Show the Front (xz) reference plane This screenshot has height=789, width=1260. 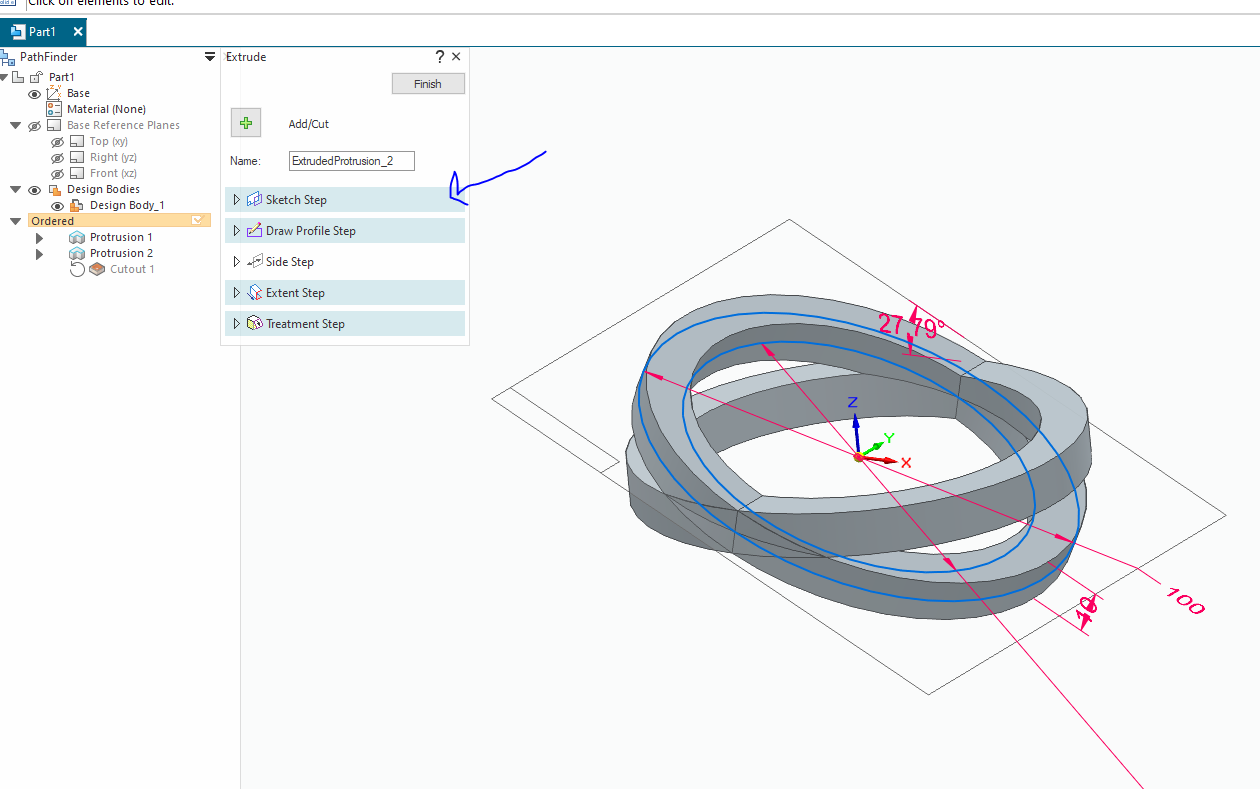click(57, 173)
